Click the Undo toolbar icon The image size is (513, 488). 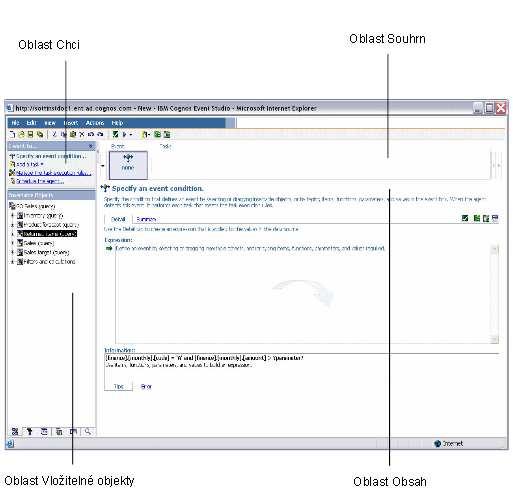point(91,134)
